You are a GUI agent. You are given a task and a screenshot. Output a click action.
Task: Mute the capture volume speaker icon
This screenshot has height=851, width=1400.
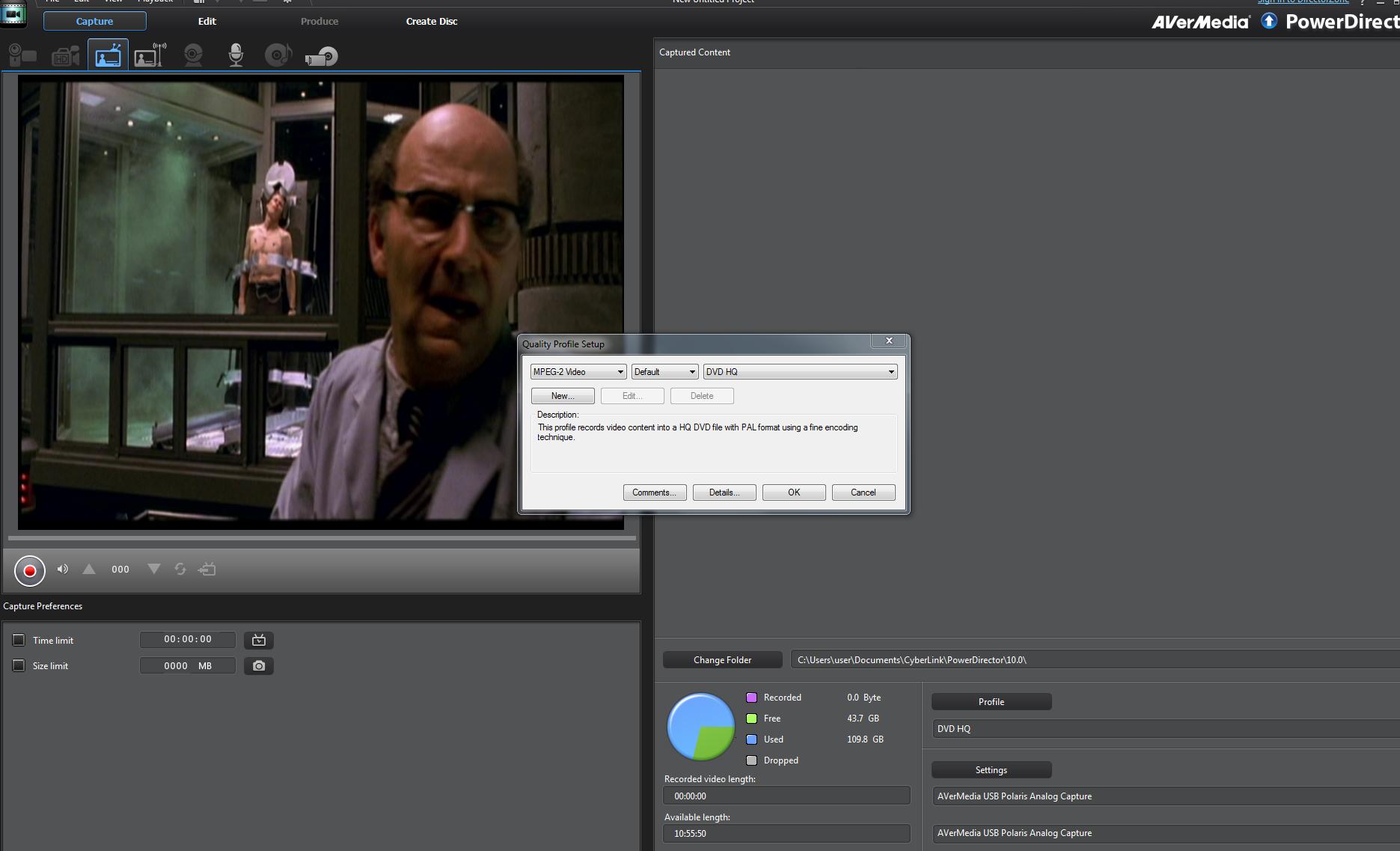point(63,569)
